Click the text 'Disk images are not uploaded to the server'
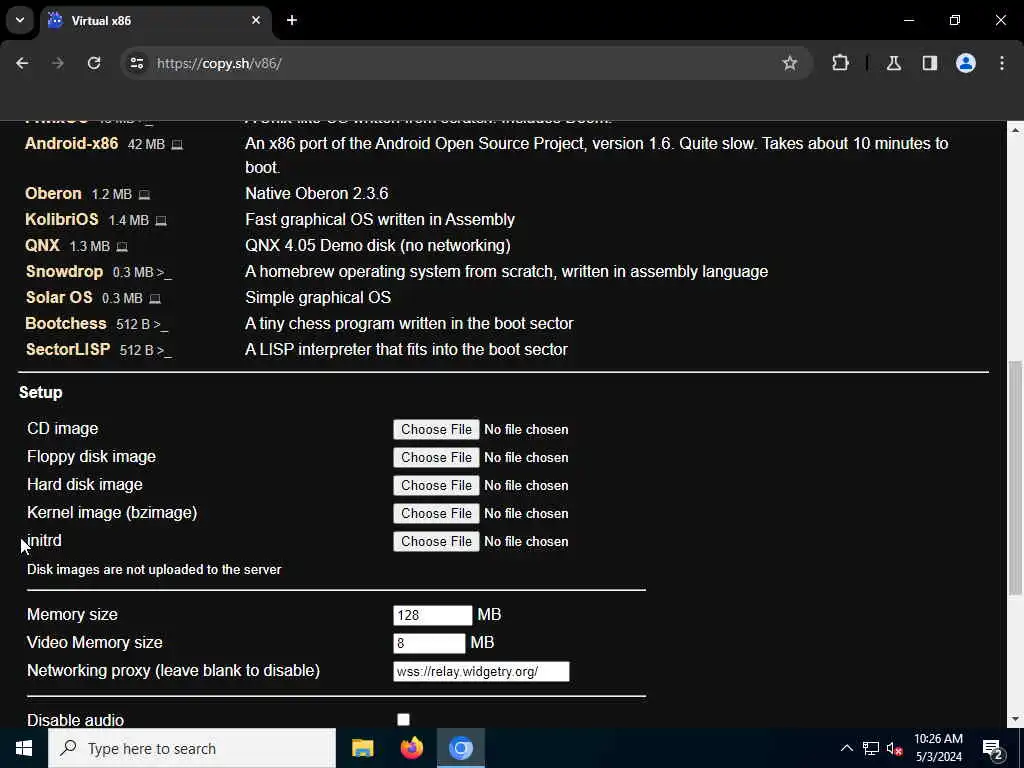 coord(154,569)
